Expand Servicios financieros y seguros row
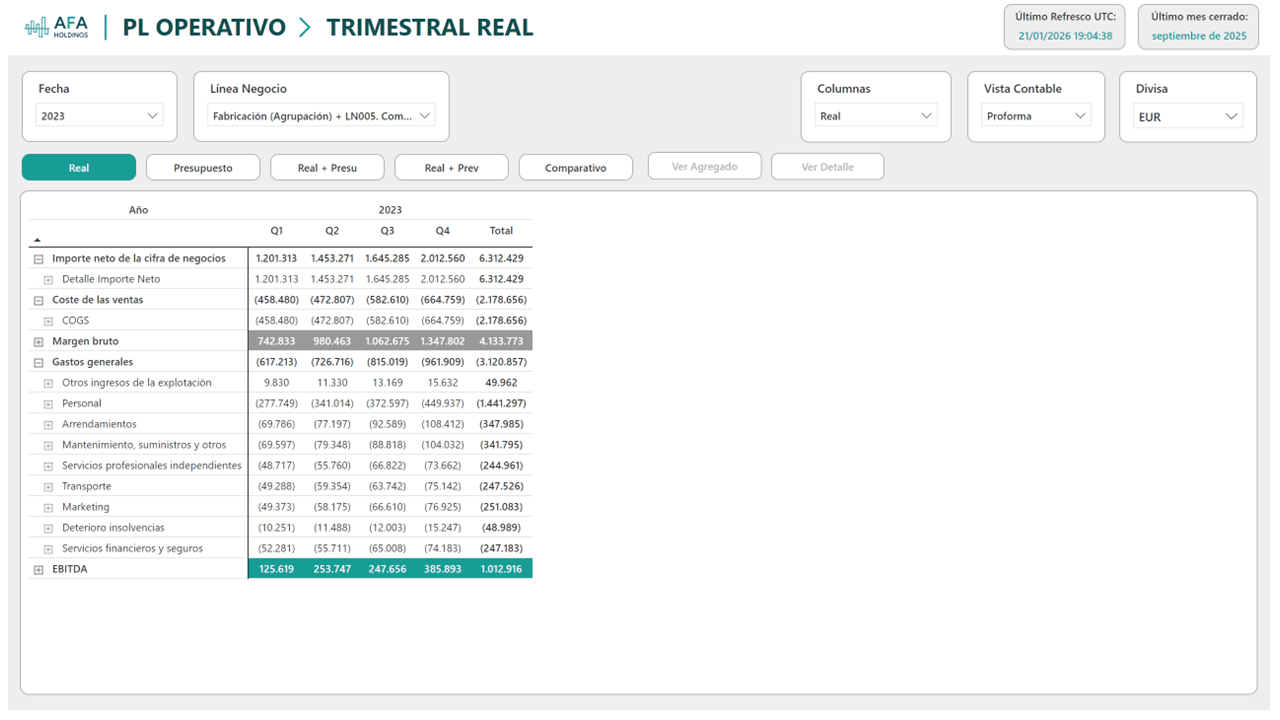The image size is (1280, 720). coord(48,549)
